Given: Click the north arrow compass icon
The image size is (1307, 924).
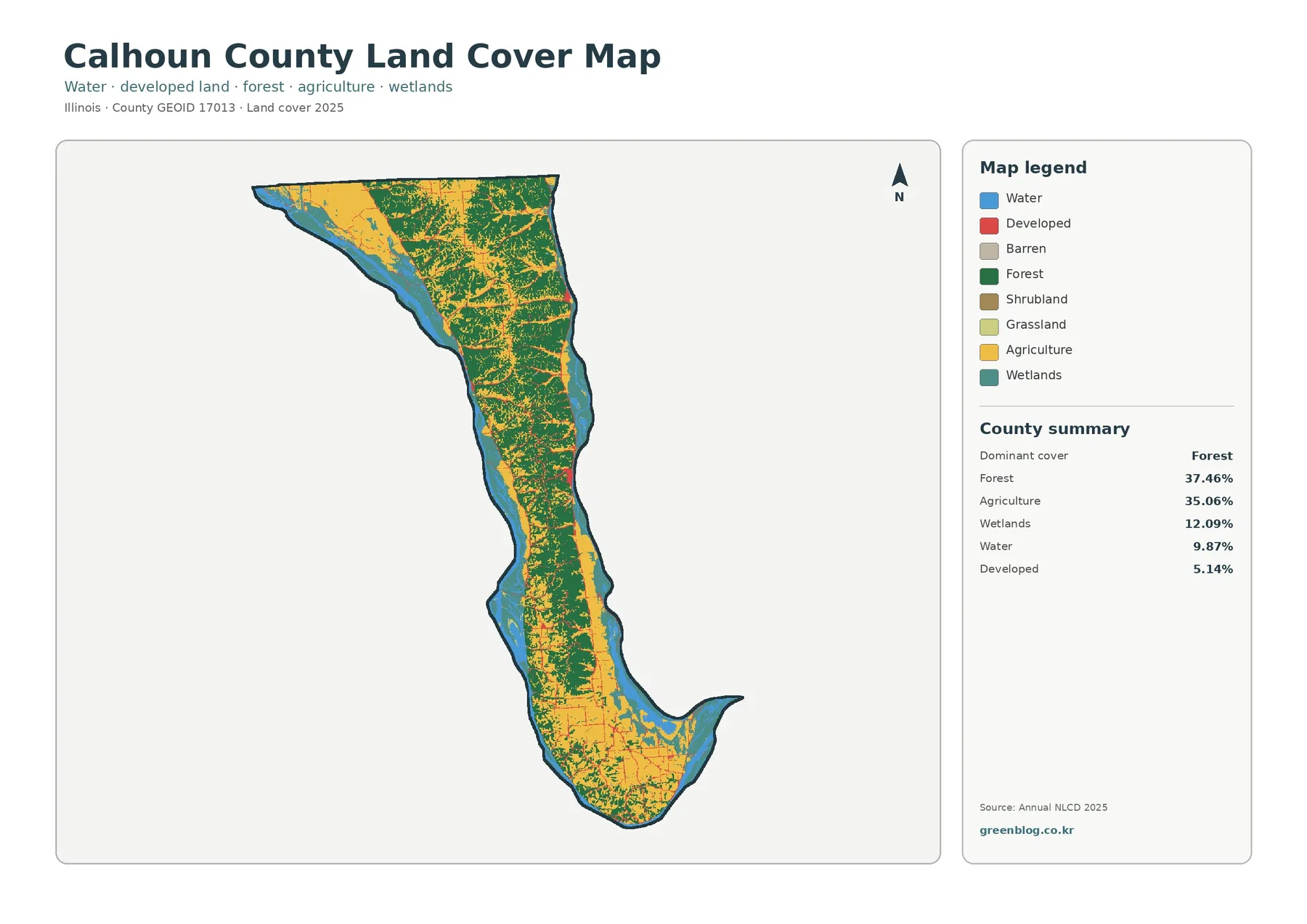Looking at the screenshot, I should coord(900,183).
